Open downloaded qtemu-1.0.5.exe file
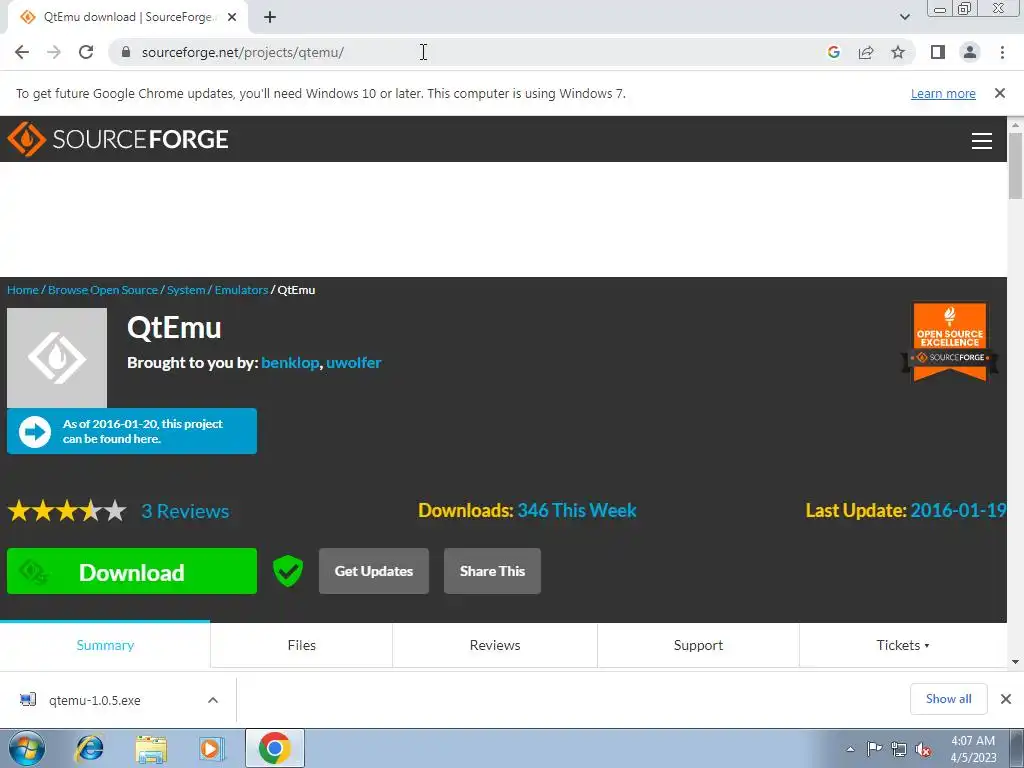This screenshot has width=1024, height=768. coord(95,700)
